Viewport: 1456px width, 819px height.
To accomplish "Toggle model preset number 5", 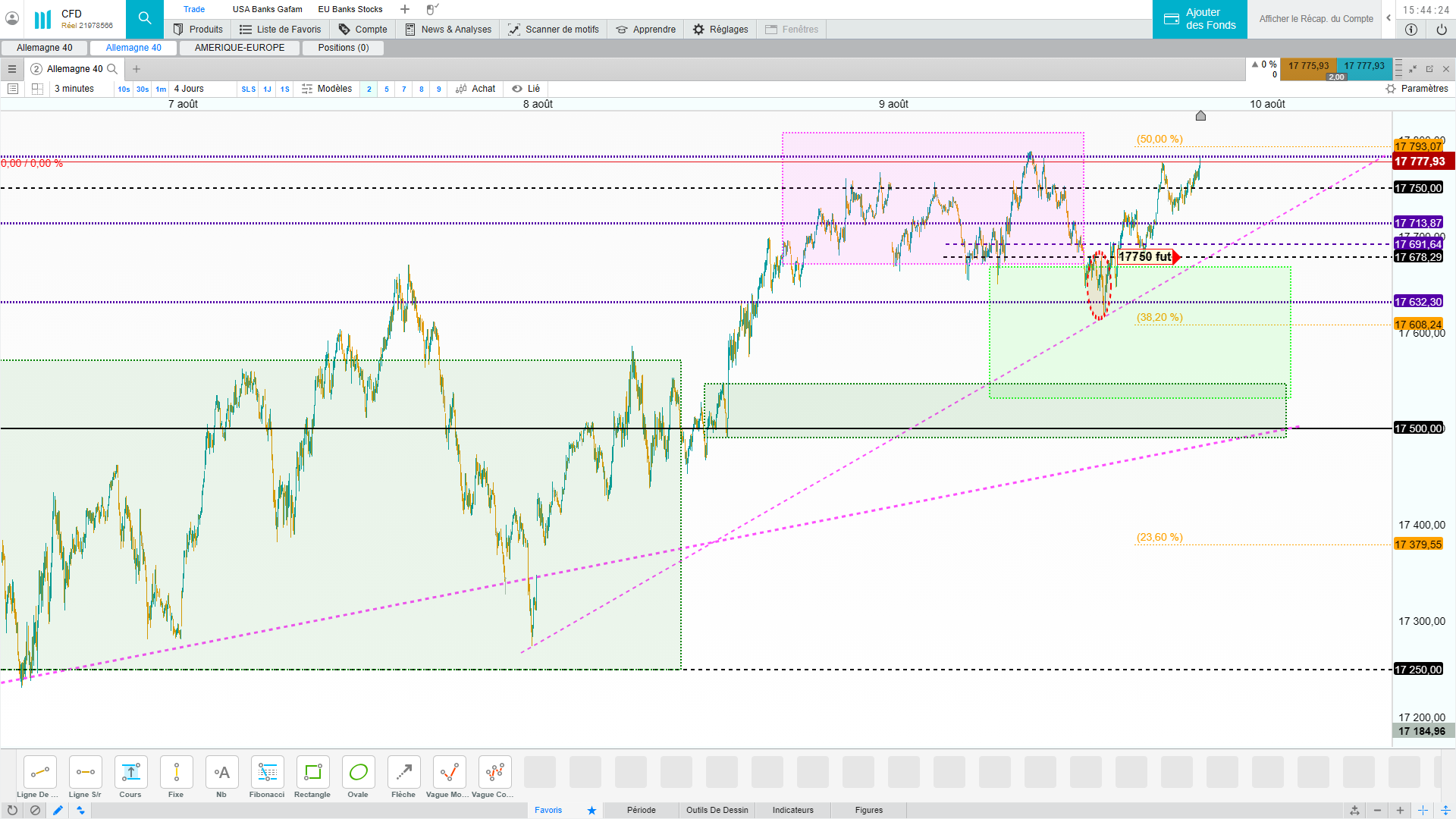I will 387,89.
